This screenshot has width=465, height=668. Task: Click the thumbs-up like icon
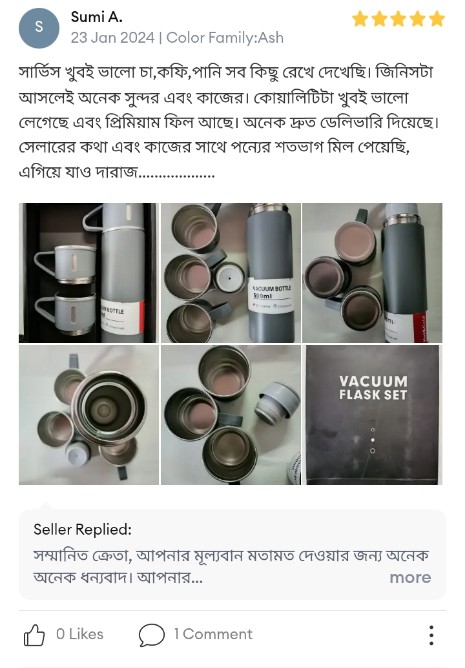click(x=34, y=635)
